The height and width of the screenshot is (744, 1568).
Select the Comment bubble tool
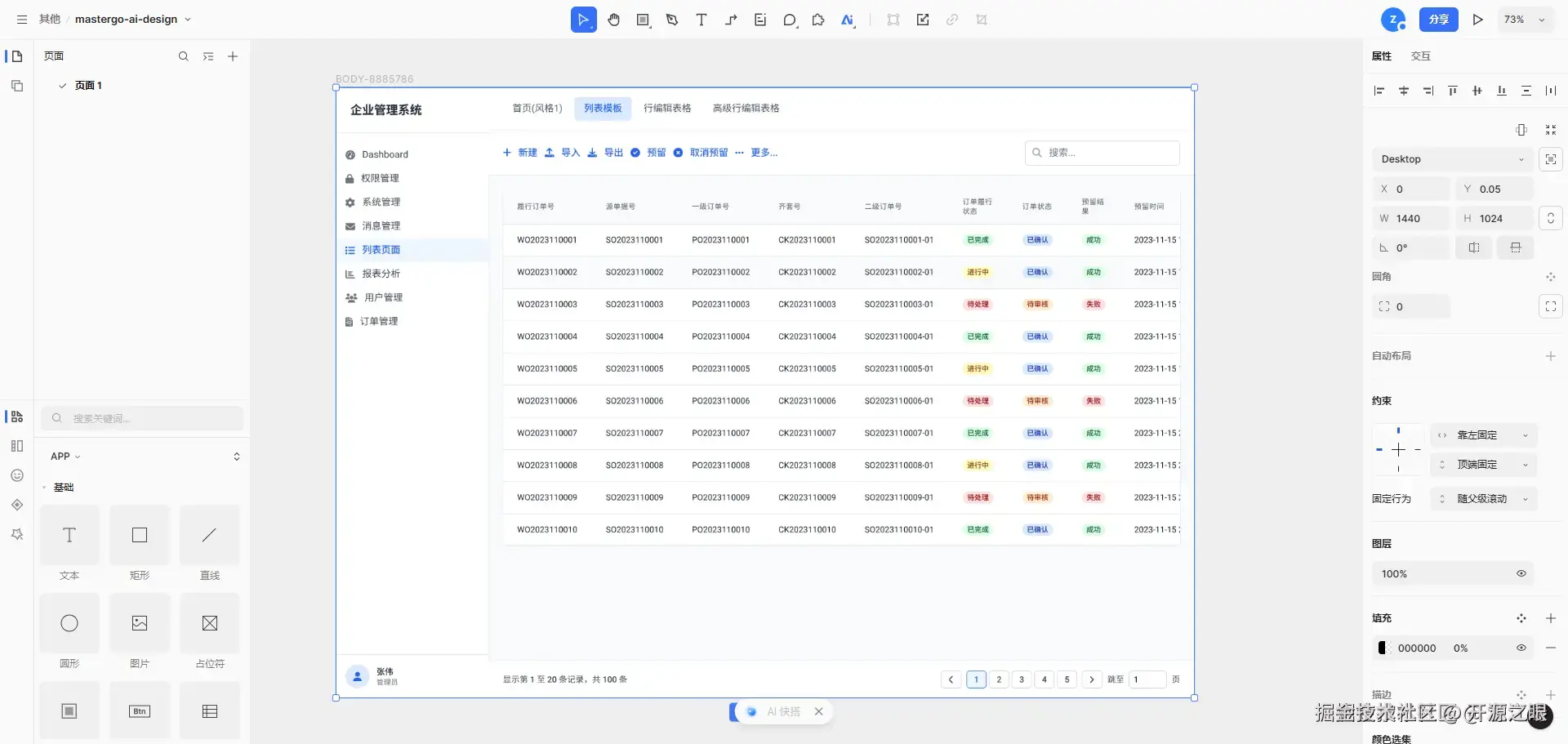(790, 20)
